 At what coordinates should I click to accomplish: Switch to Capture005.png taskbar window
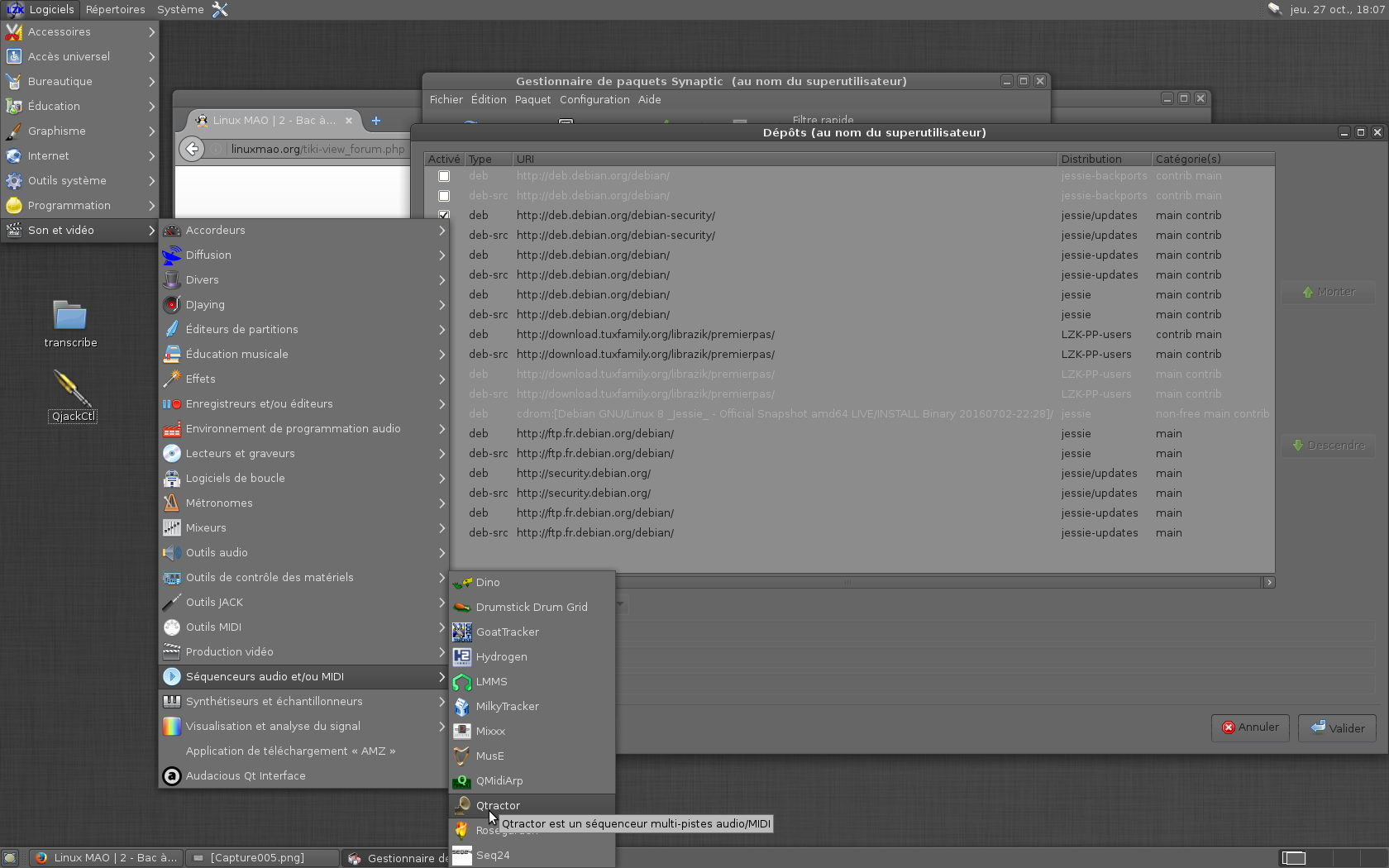pyautogui.click(x=262, y=858)
